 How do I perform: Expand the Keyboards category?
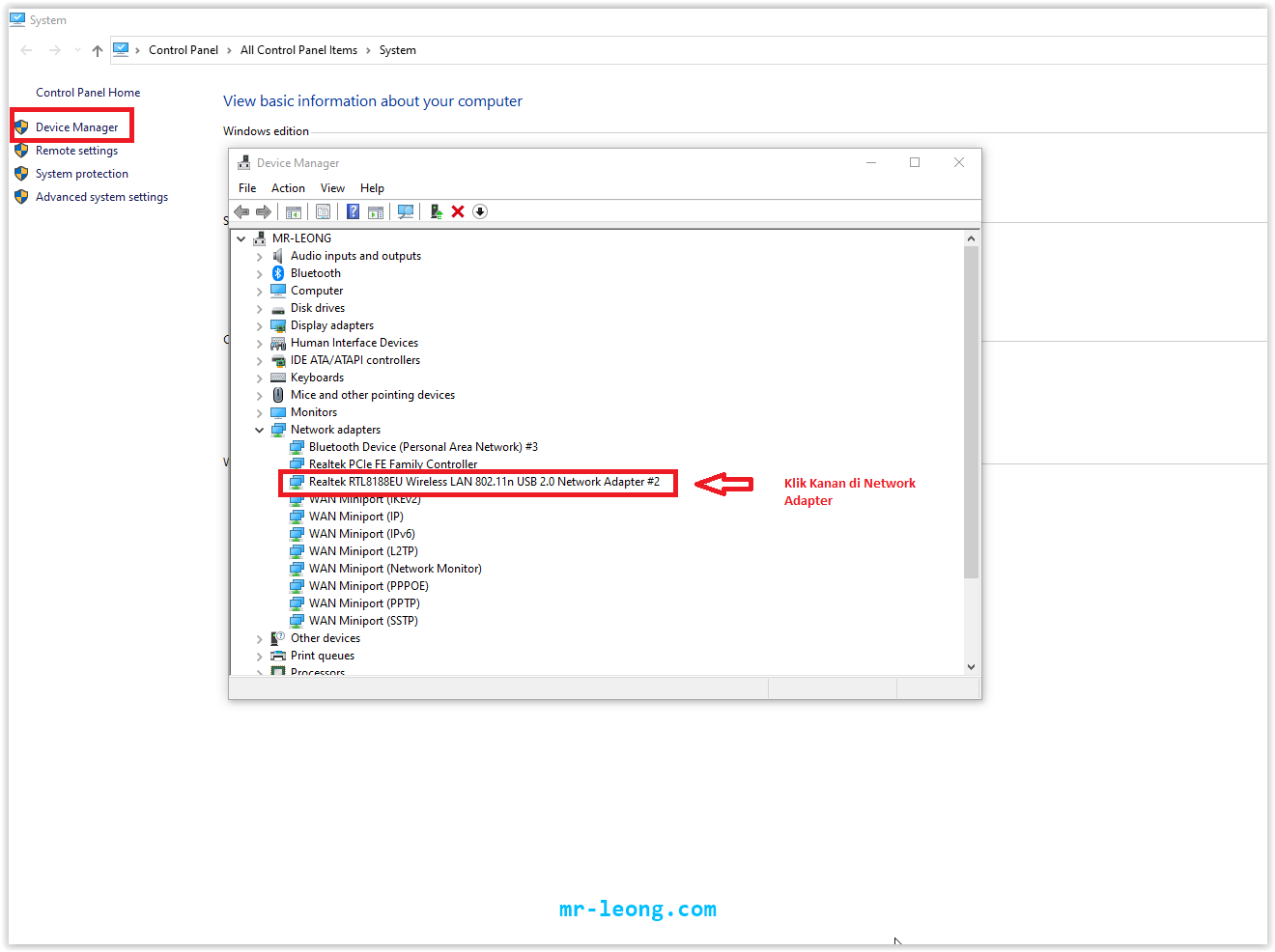pyautogui.click(x=259, y=378)
